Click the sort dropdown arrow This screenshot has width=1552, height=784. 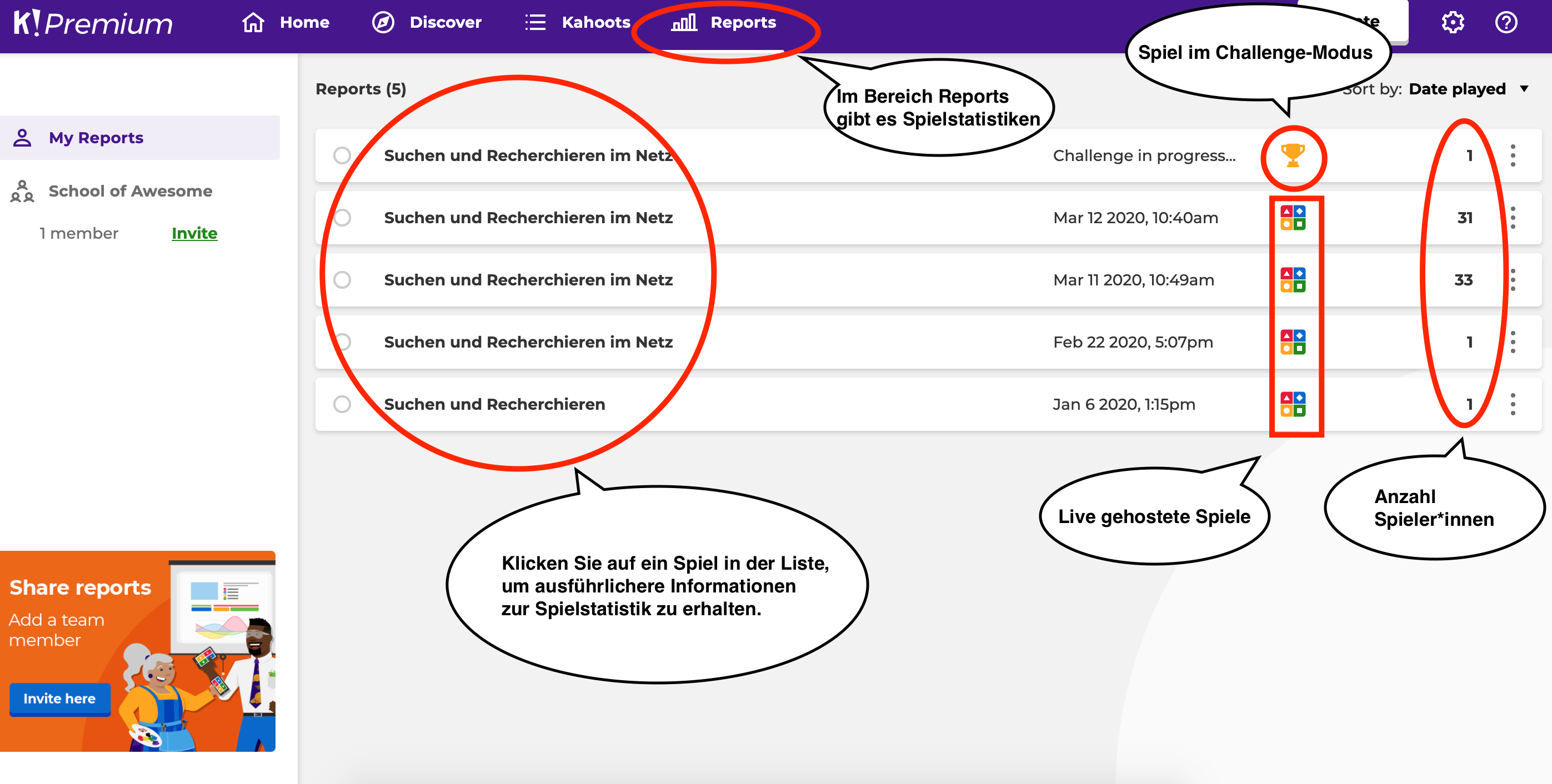(x=1524, y=89)
